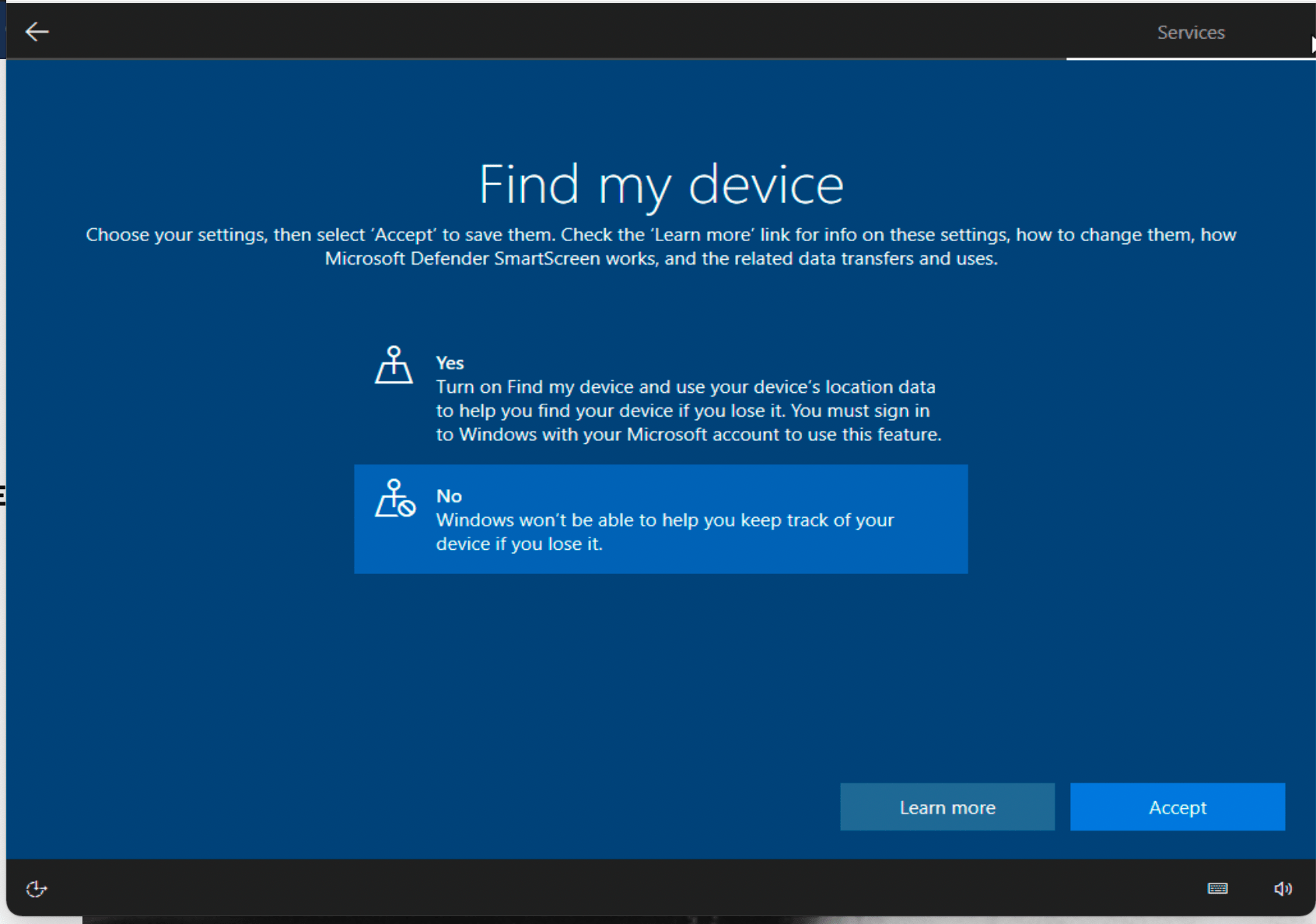This screenshot has height=924, width=1316.
Task: Select Yes to turn on Find my device
Action: (661, 397)
